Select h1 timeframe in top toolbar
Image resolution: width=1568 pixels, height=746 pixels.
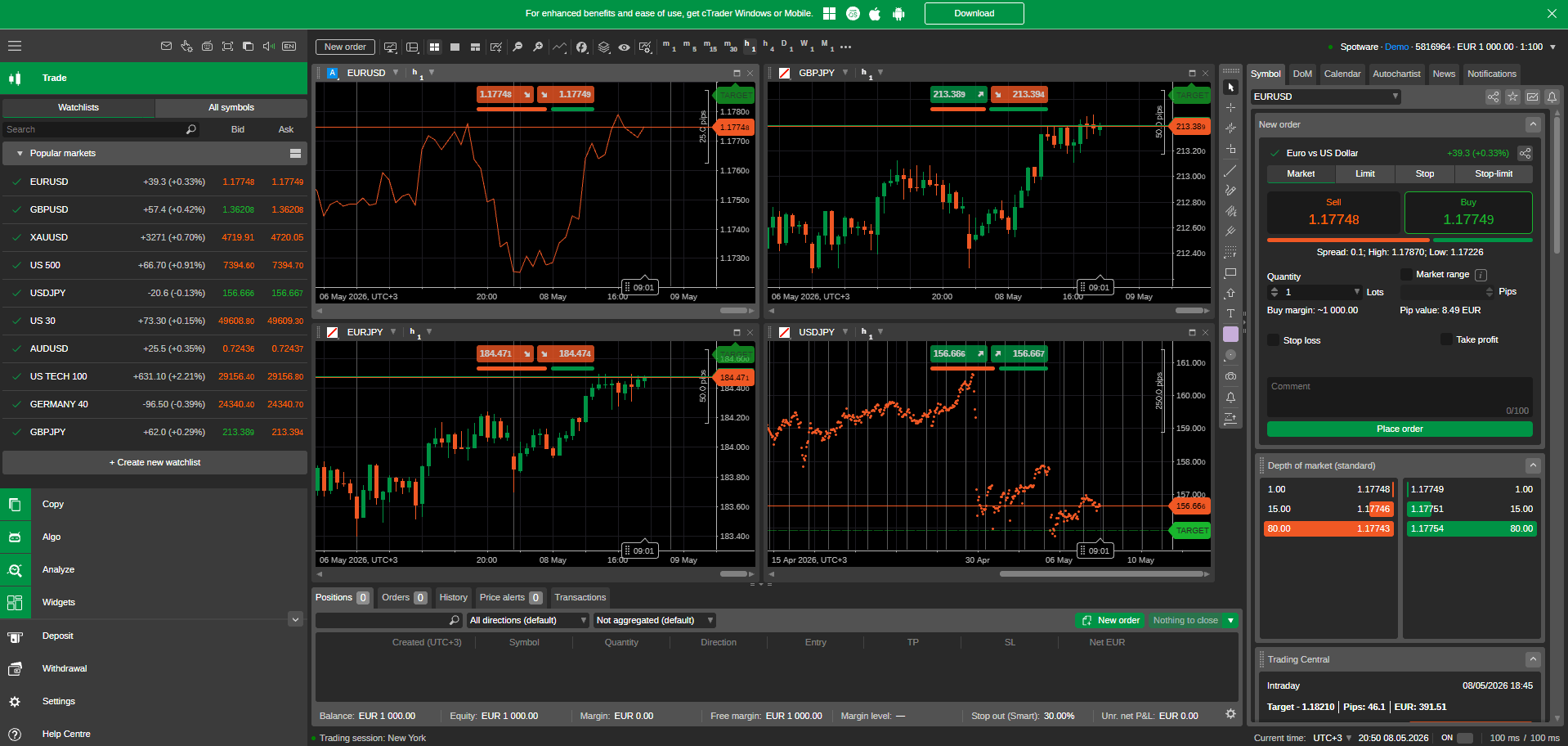749,46
